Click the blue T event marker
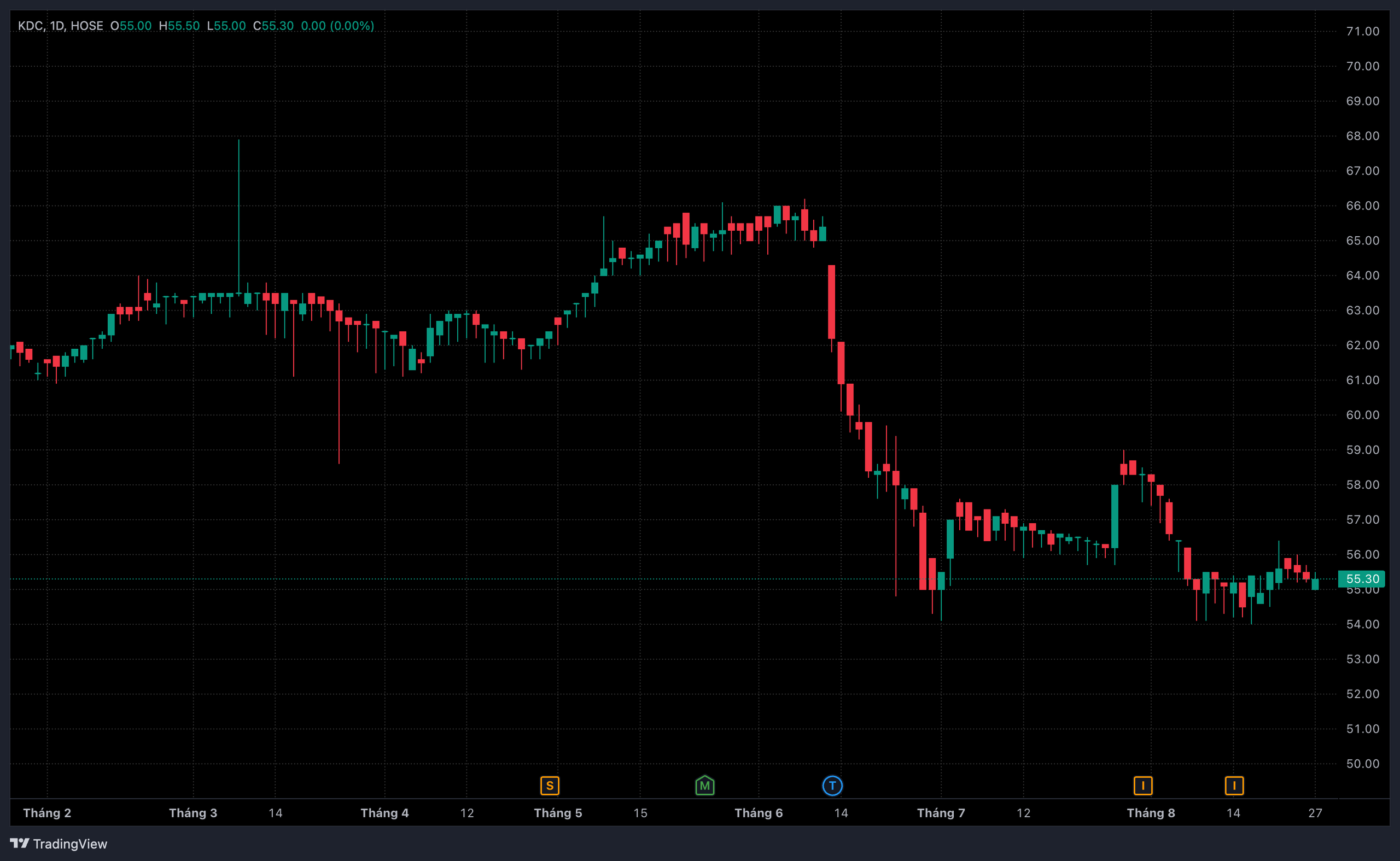The image size is (1400, 861). pyautogui.click(x=832, y=786)
